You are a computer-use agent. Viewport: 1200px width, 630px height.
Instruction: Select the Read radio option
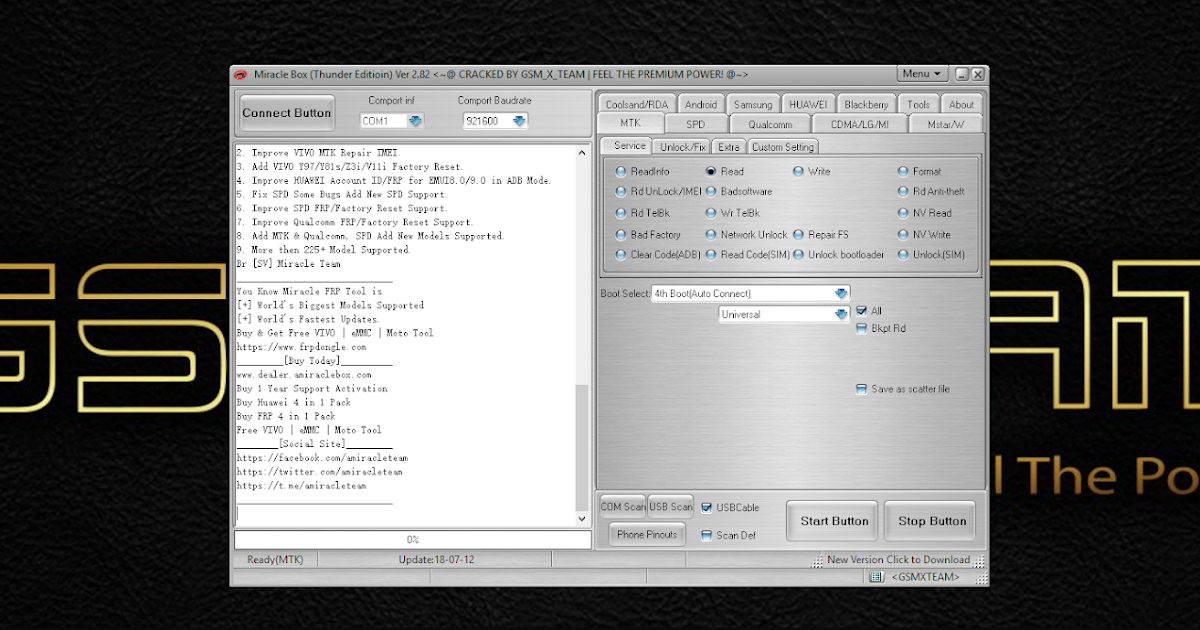[x=725, y=172]
